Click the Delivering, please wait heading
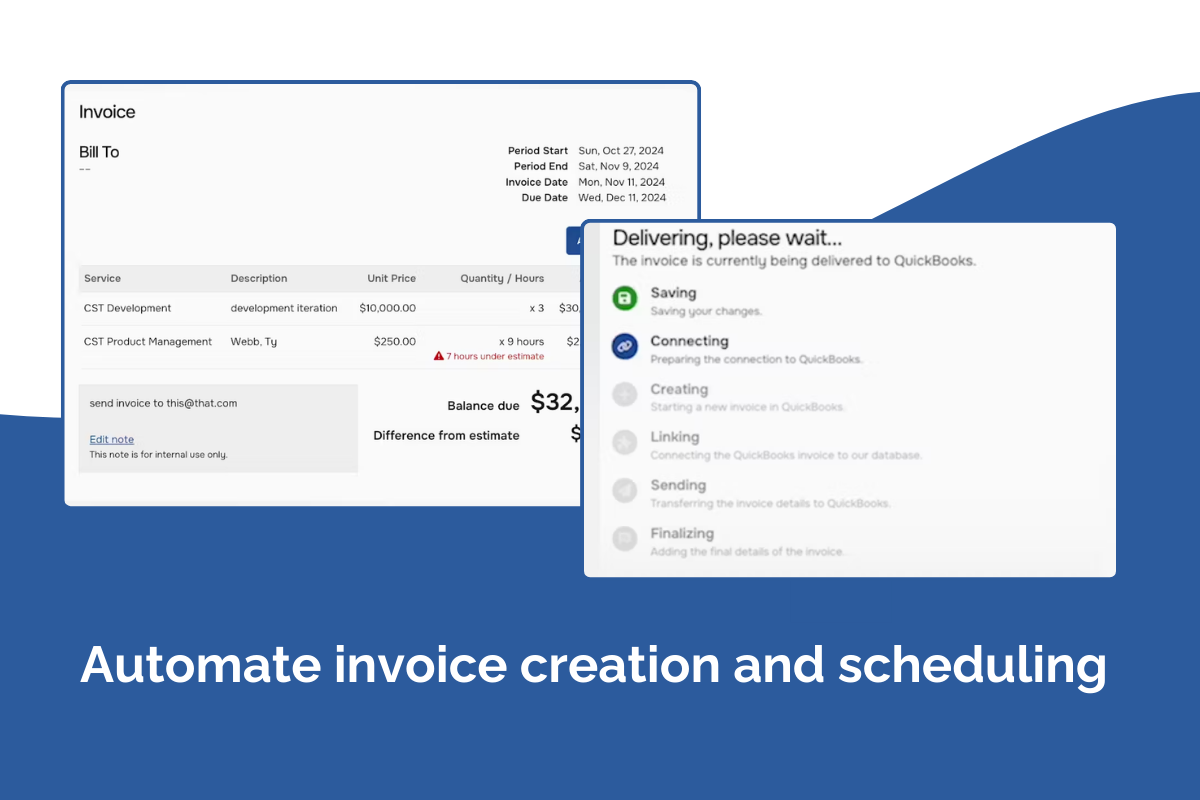The image size is (1200, 800). [x=727, y=238]
